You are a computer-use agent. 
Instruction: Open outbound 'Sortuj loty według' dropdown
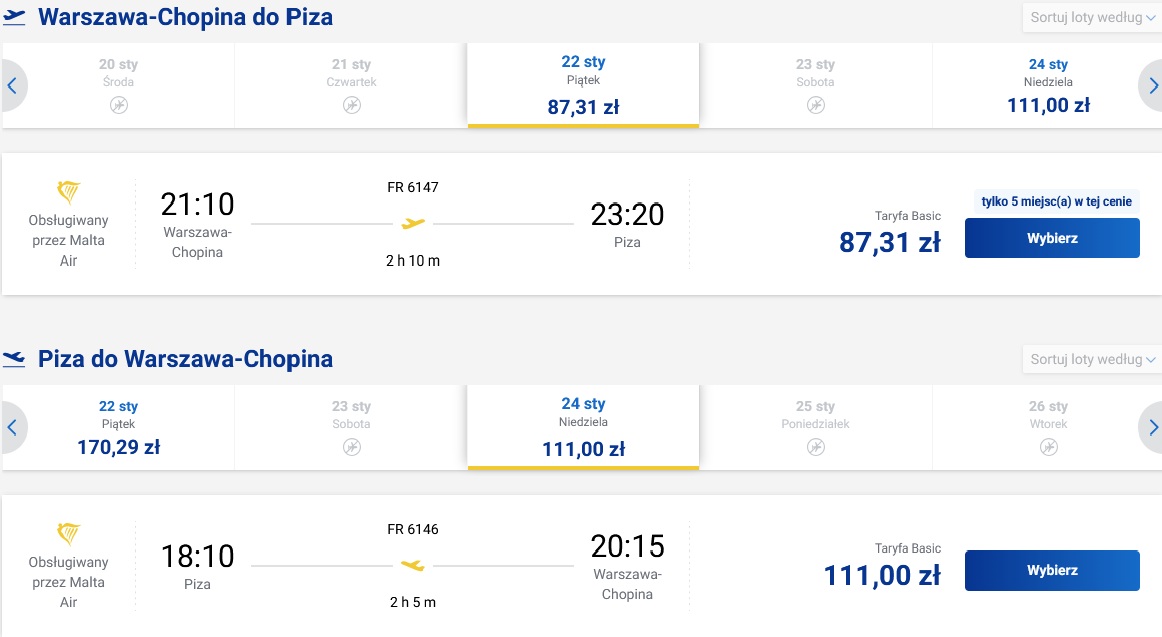pos(1092,18)
